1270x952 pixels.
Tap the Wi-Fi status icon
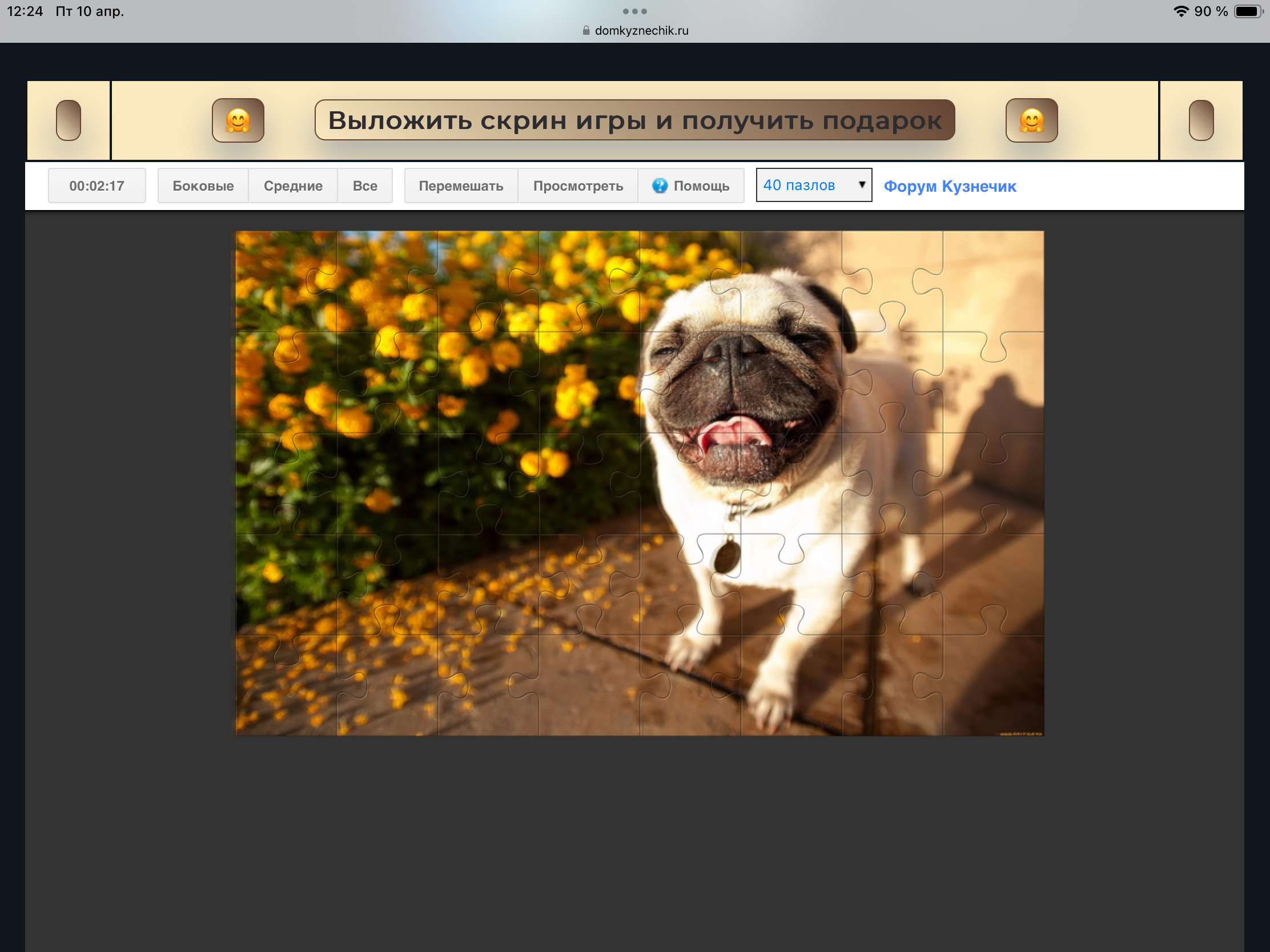pos(1180,11)
